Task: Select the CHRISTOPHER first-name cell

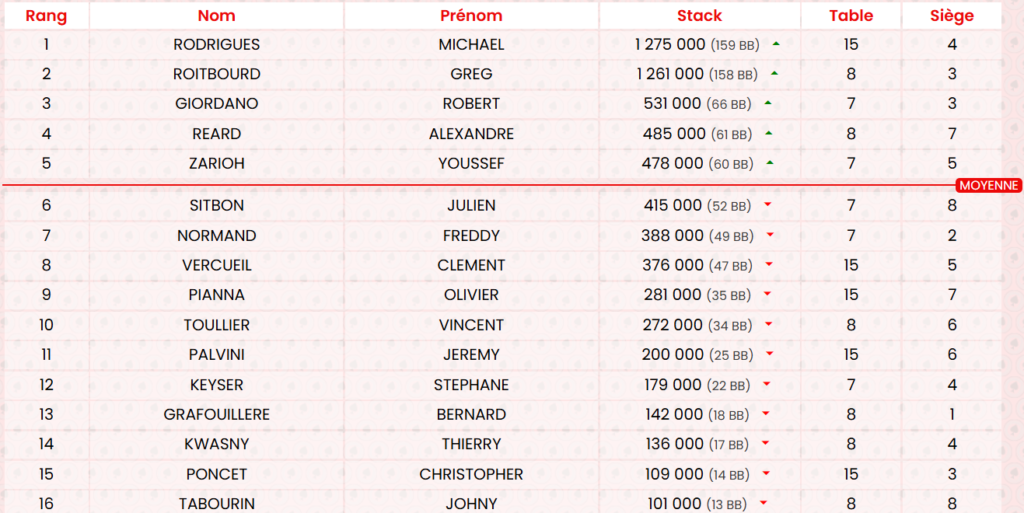Action: pos(471,474)
